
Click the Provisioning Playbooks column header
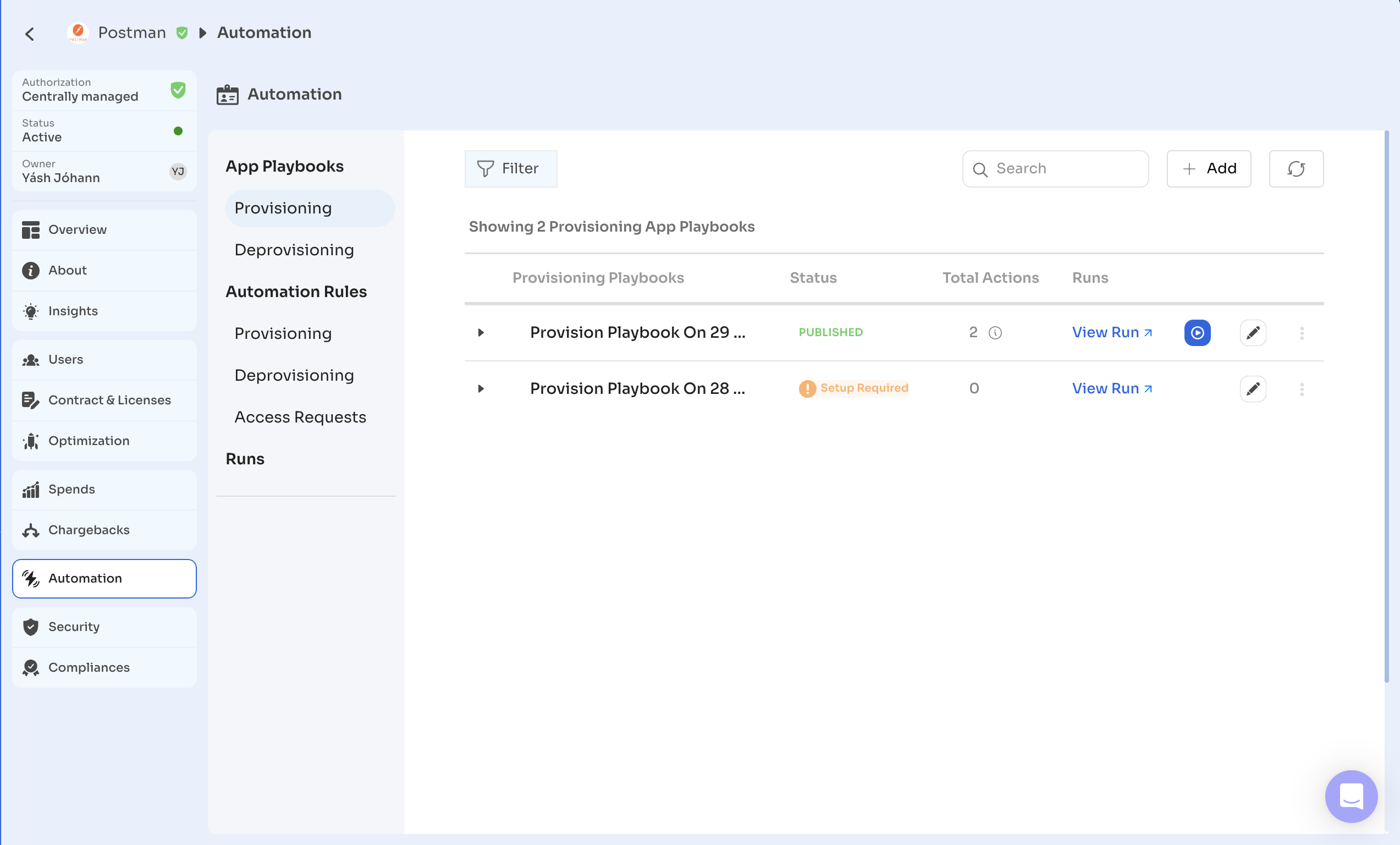[598, 278]
